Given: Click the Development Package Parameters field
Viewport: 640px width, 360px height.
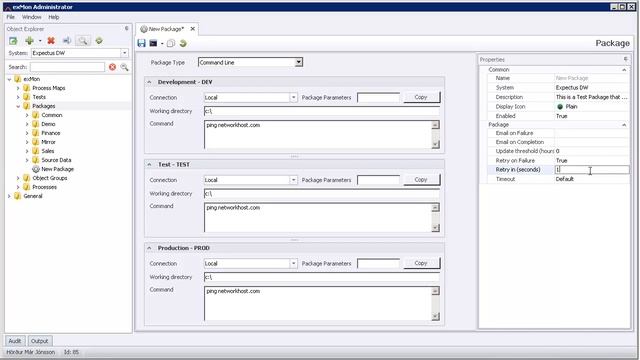Looking at the screenshot, I should tap(378, 98).
